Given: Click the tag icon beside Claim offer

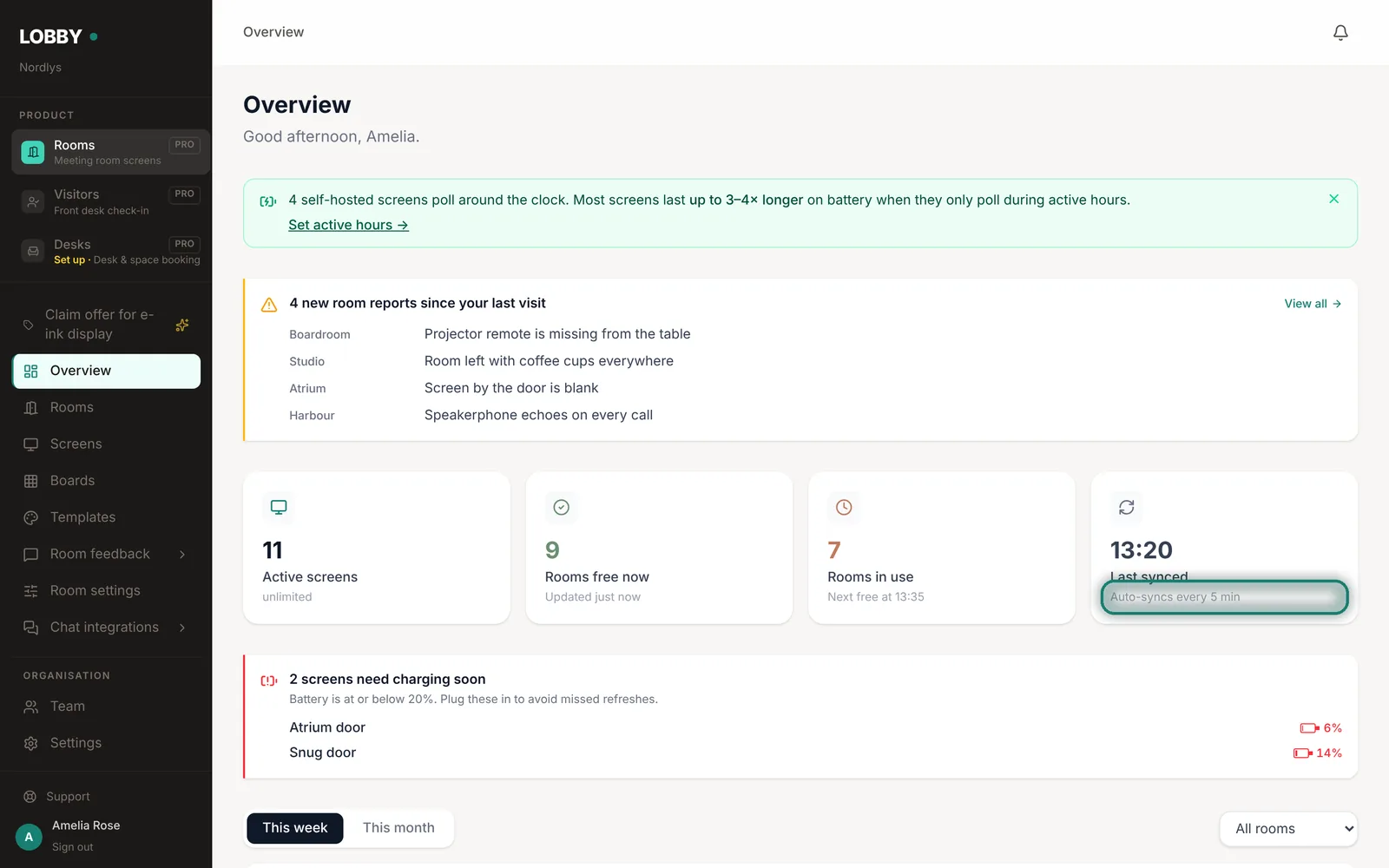Looking at the screenshot, I should (29, 325).
